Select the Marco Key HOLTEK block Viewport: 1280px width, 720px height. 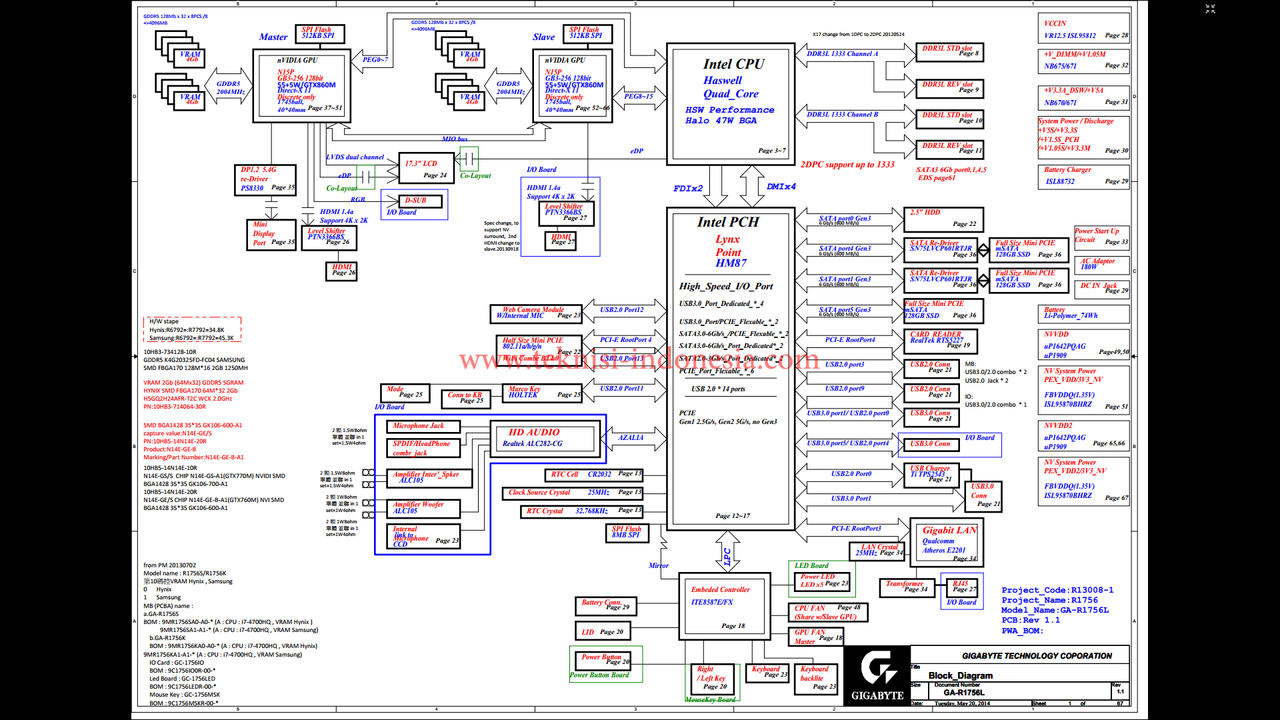pos(543,391)
